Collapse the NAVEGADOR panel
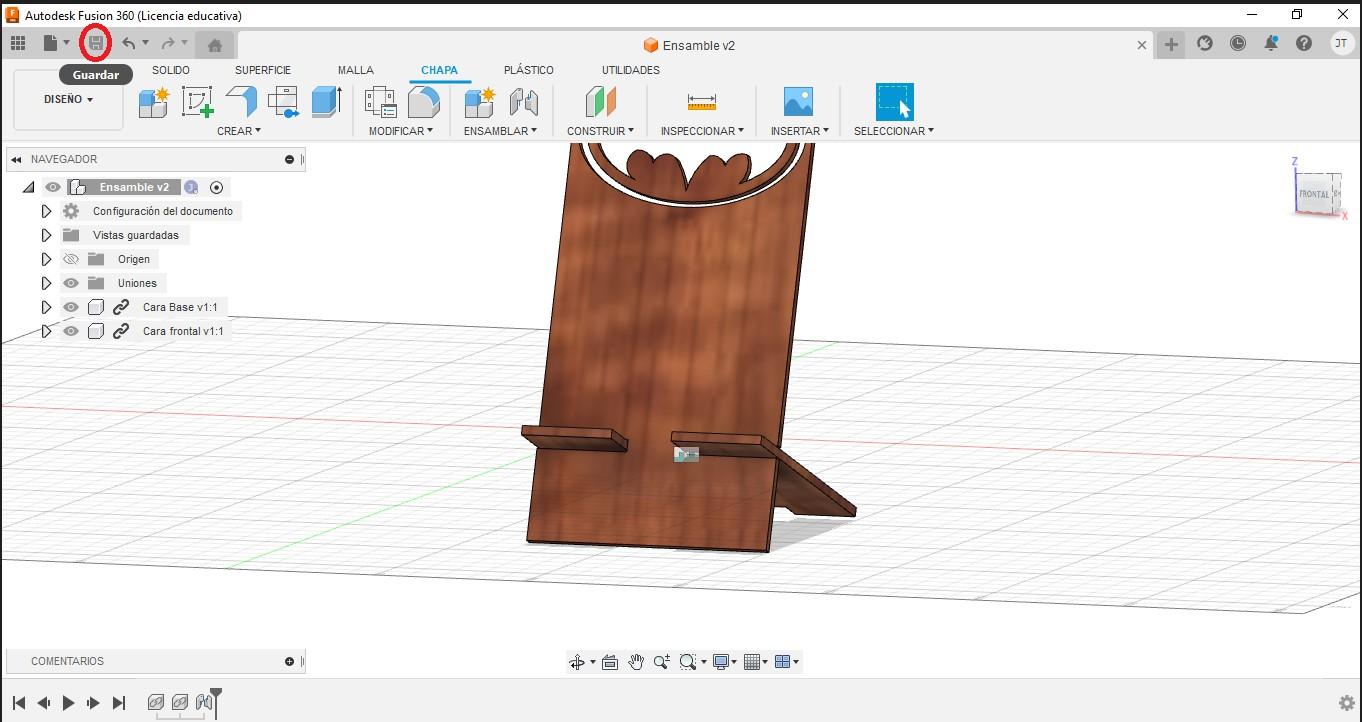The height and width of the screenshot is (722, 1362). (14, 159)
